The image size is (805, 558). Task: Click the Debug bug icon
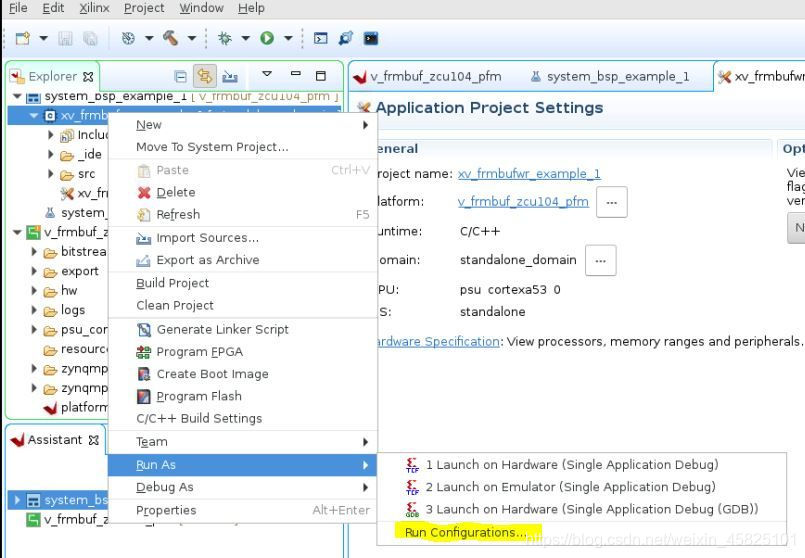click(x=225, y=39)
